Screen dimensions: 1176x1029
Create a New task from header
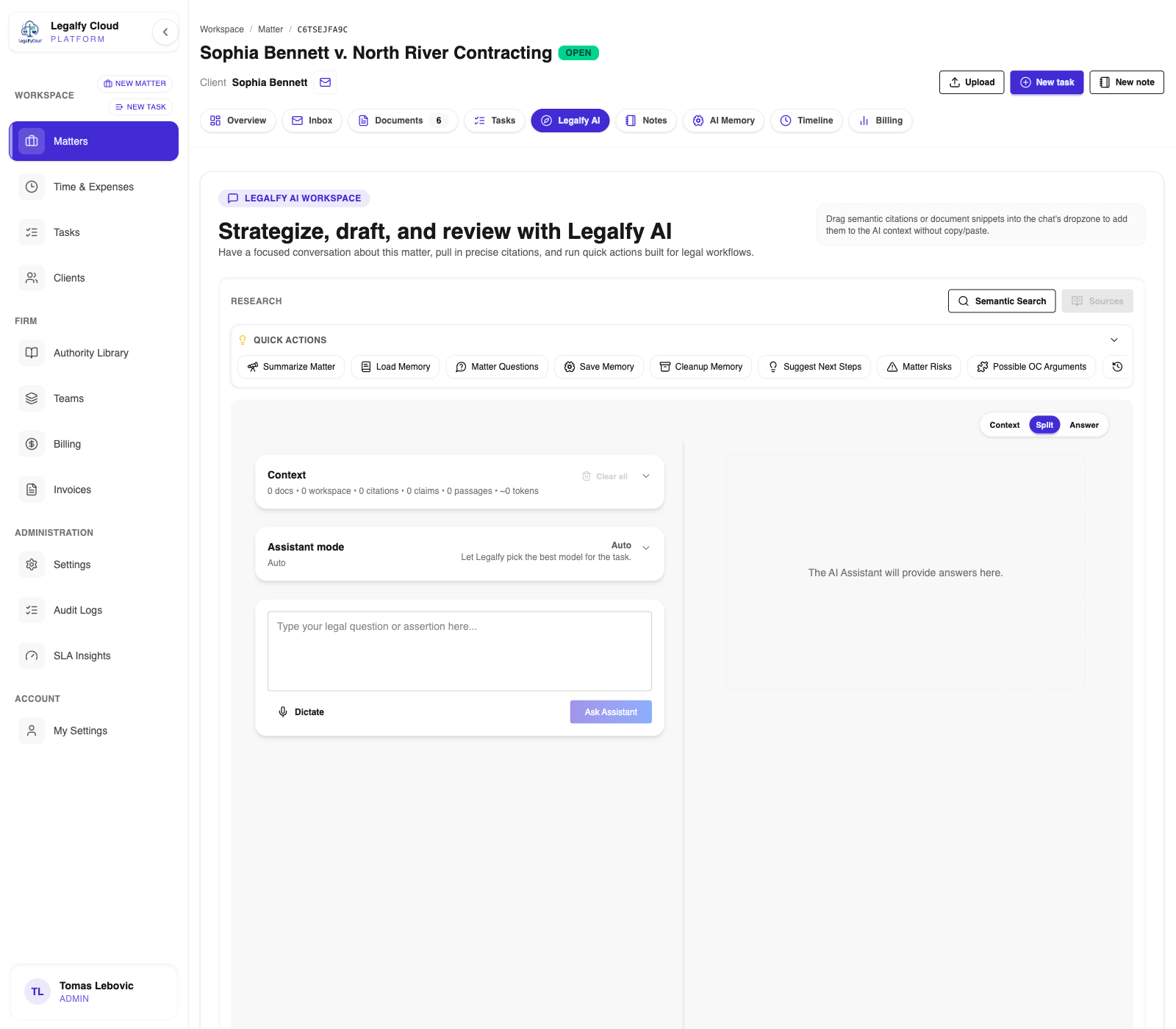[x=1047, y=82]
